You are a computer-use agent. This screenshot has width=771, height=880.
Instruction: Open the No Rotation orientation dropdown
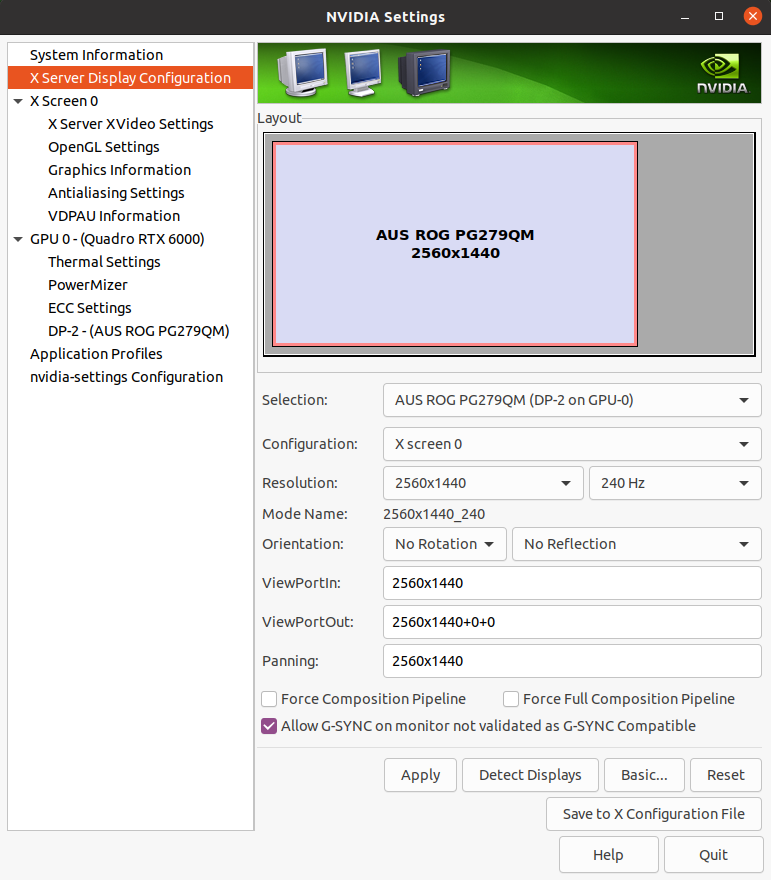(444, 544)
